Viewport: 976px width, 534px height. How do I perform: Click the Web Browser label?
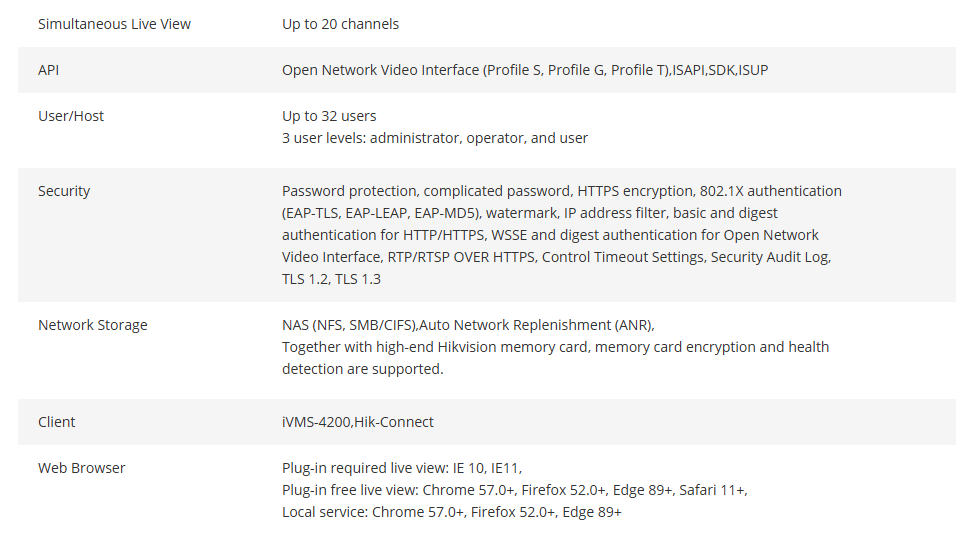pyautogui.click(x=82, y=468)
